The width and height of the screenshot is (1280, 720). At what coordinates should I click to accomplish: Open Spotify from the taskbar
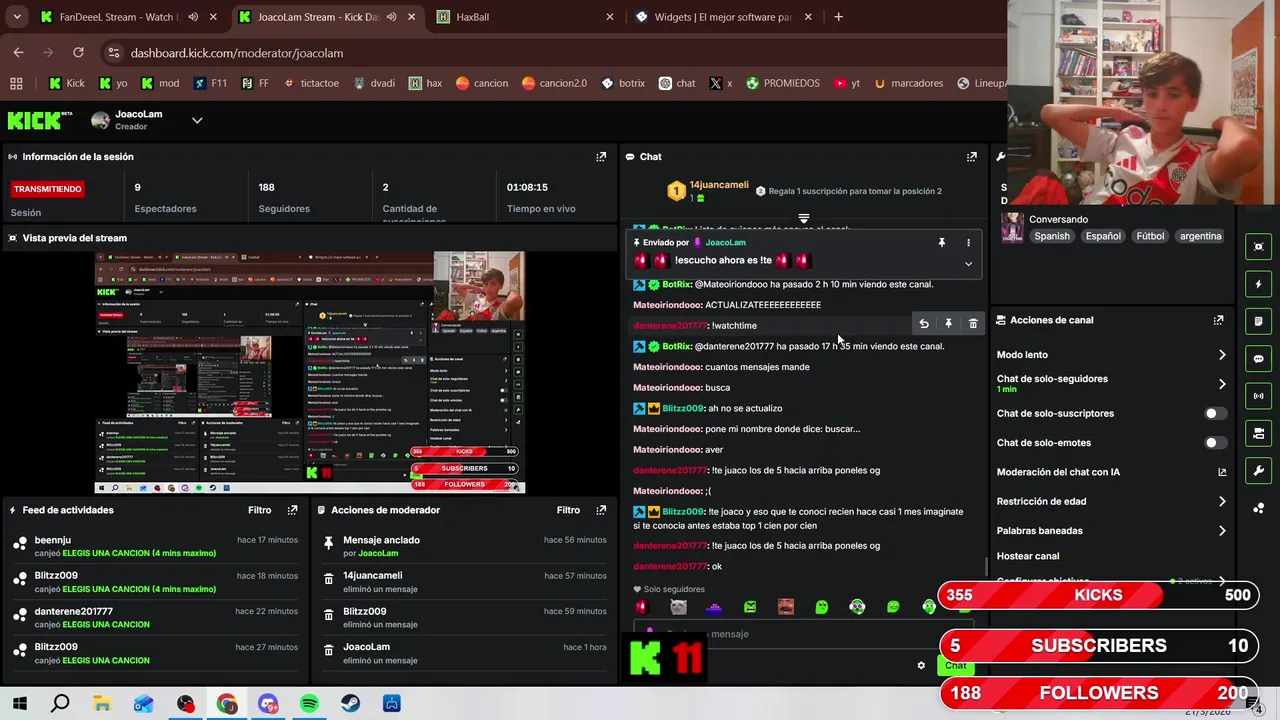[x=309, y=704]
